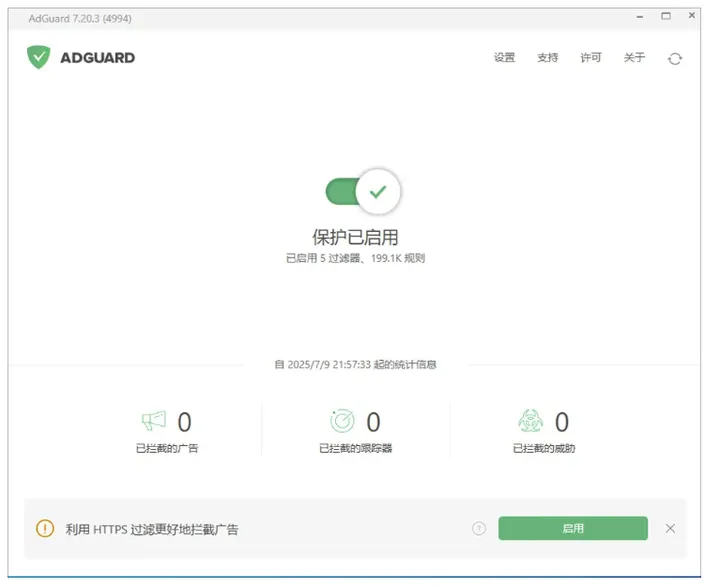Open the 支持 menu

coord(547,57)
